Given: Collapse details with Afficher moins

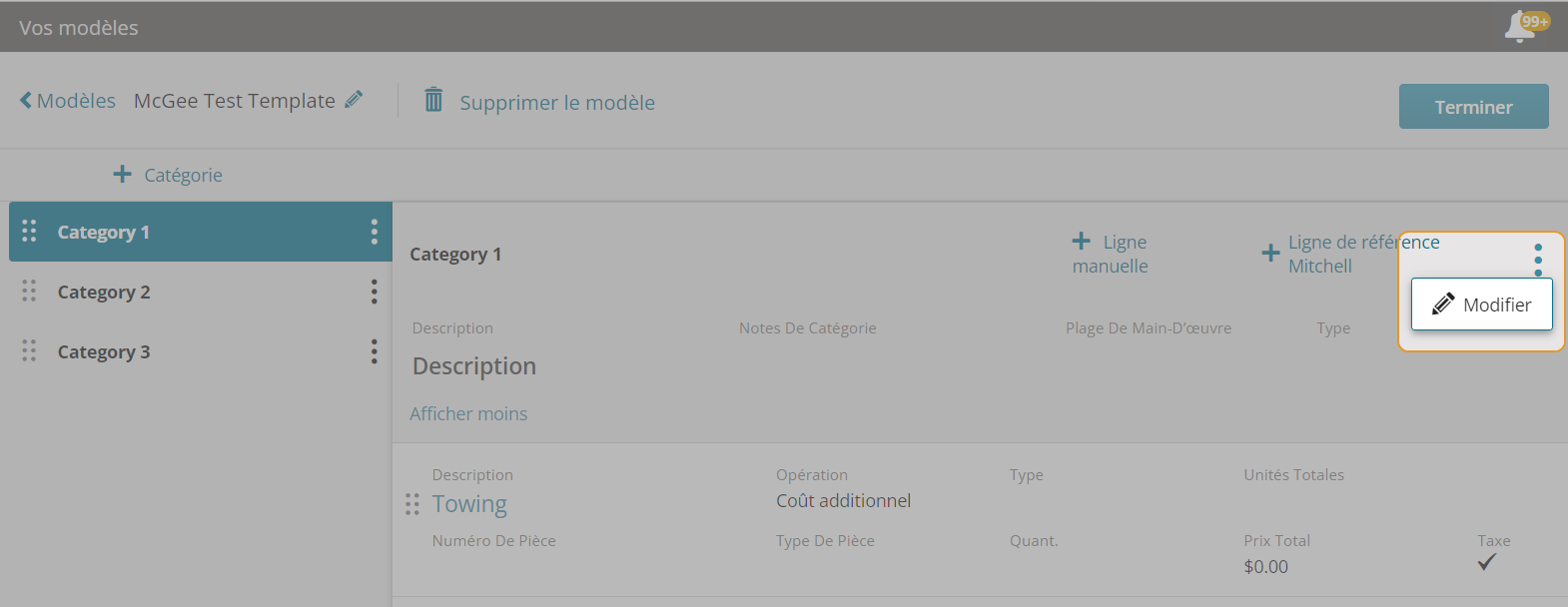Looking at the screenshot, I should [468, 413].
